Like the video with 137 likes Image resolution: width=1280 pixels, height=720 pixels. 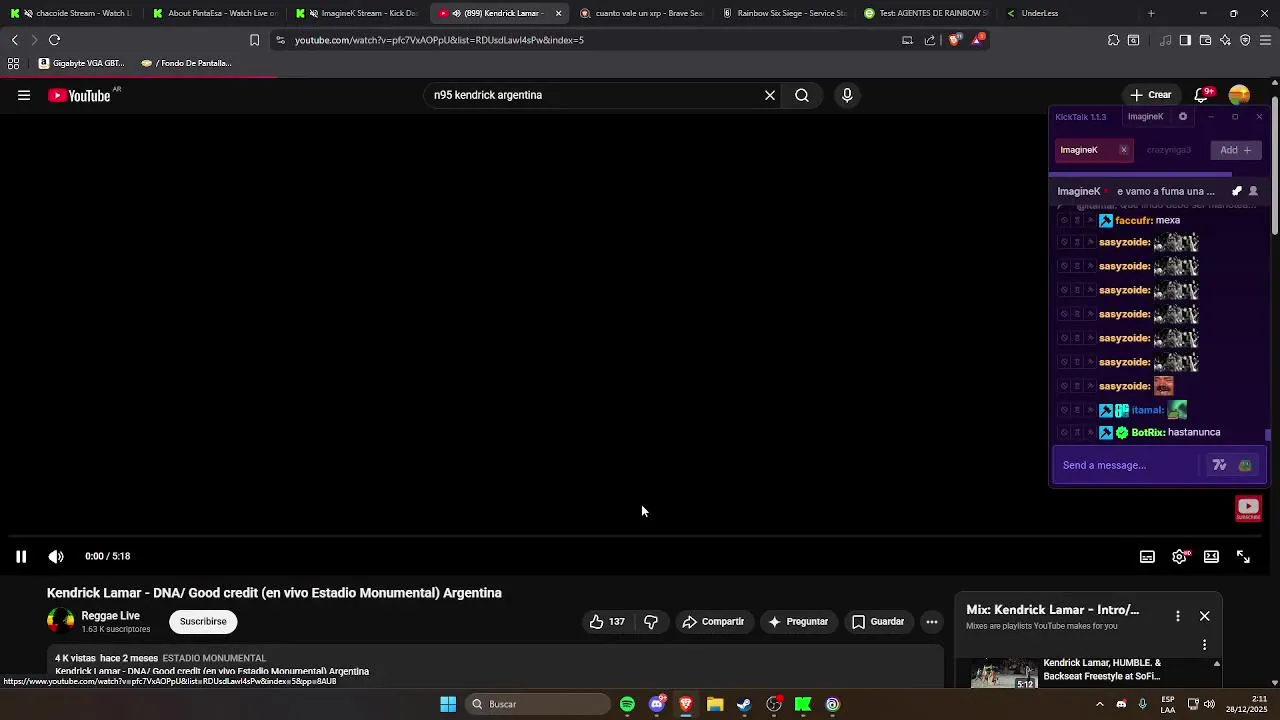pyautogui.click(x=607, y=622)
